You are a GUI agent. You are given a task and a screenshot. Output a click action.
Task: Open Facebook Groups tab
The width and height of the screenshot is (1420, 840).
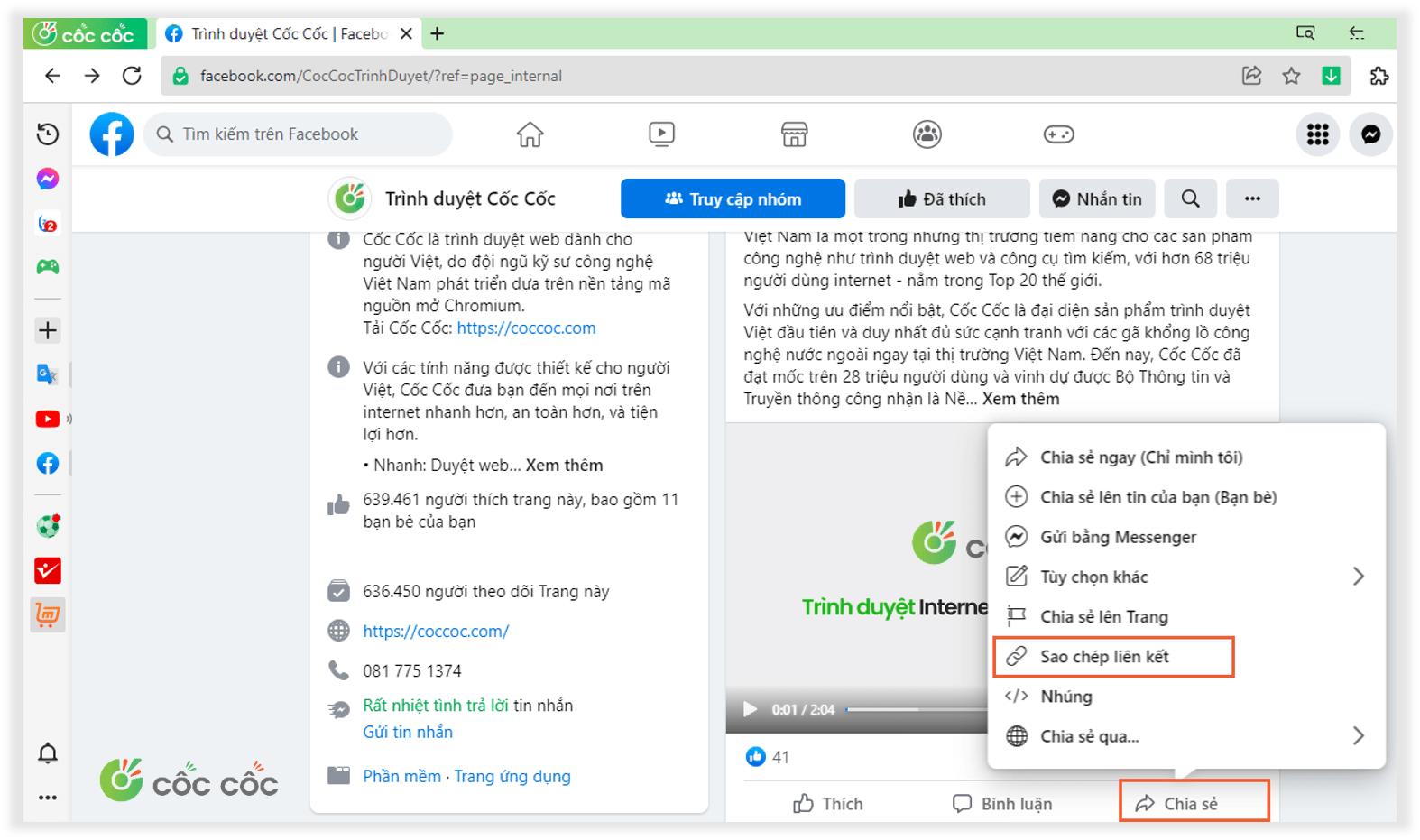927,134
